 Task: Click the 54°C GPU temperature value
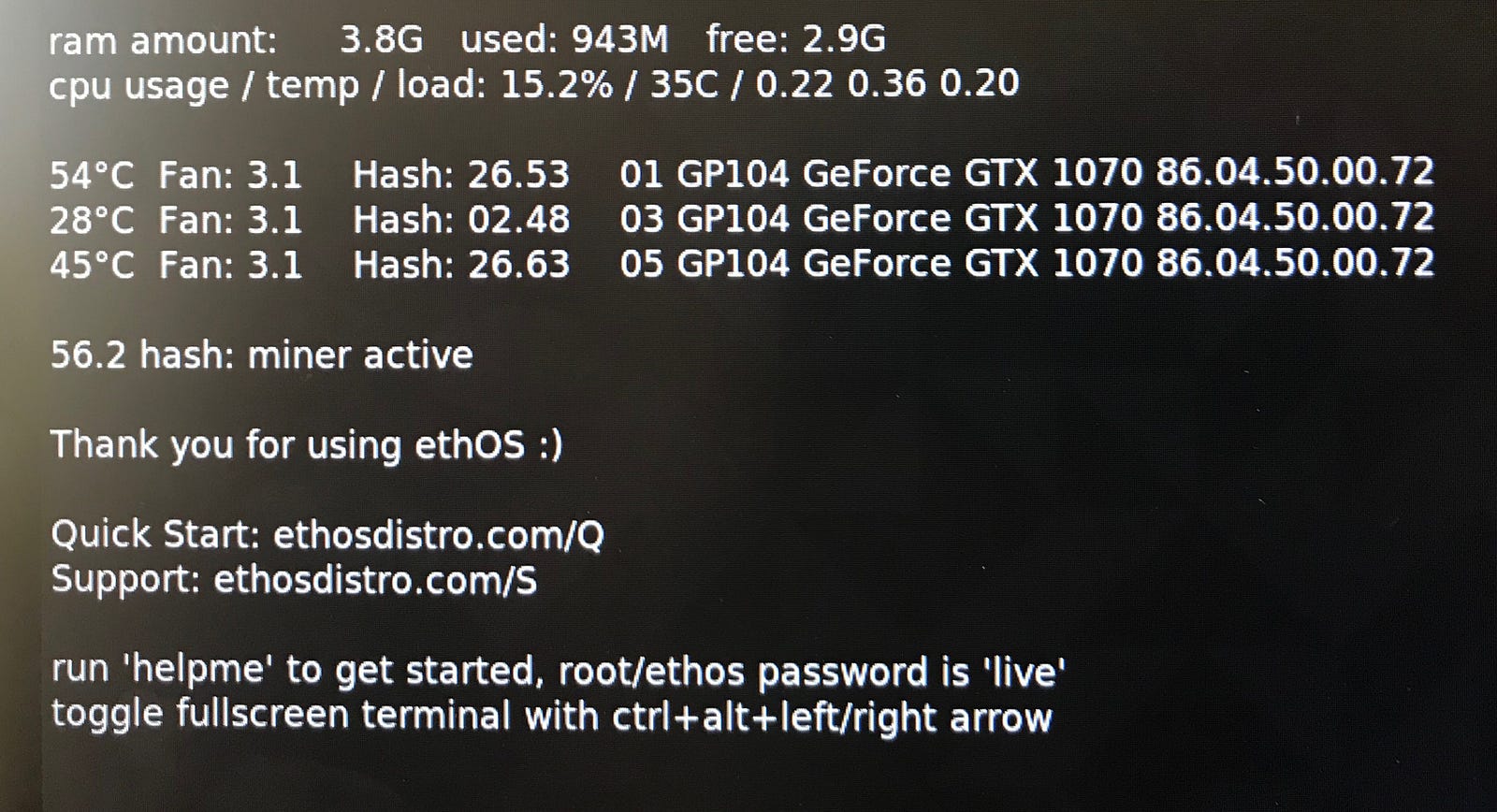(x=91, y=175)
